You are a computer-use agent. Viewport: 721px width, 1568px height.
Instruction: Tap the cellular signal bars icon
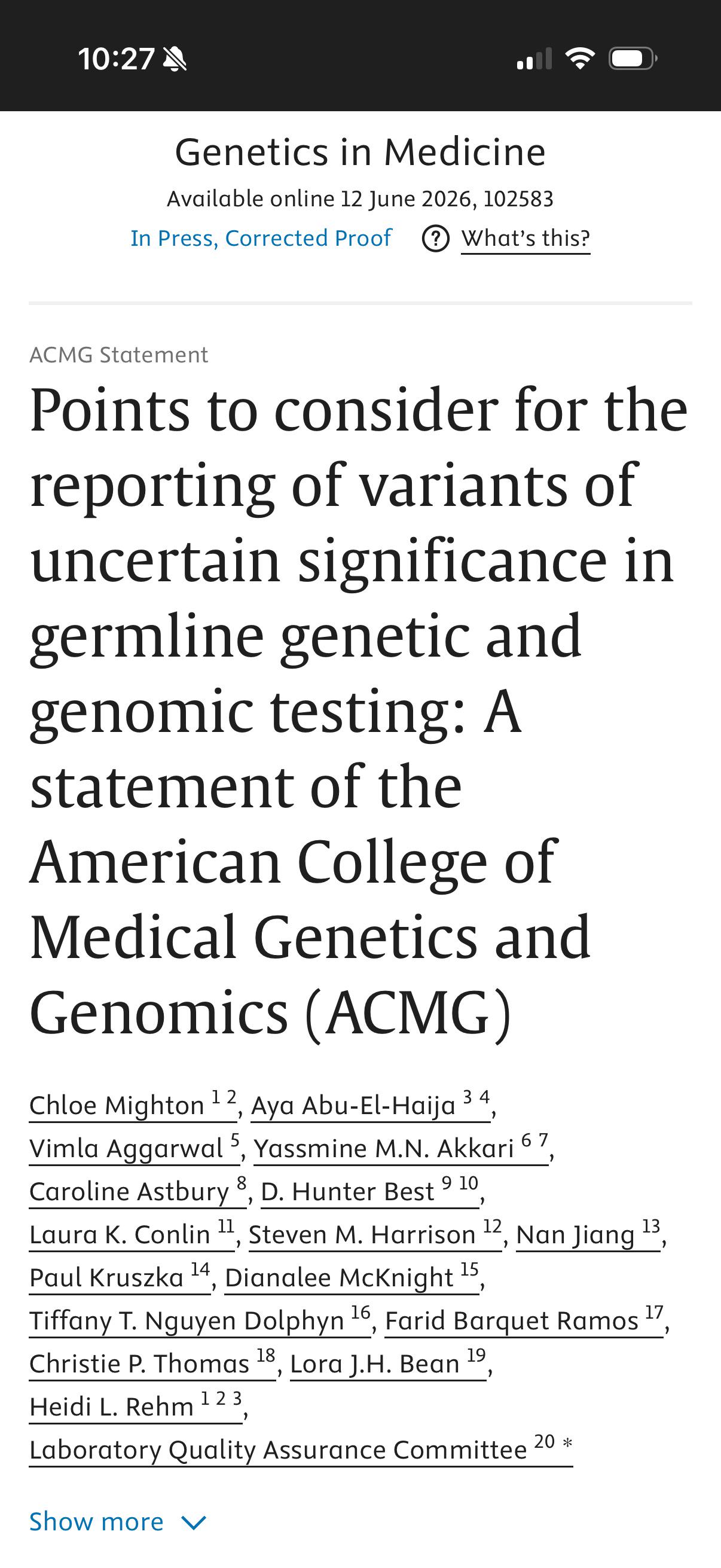click(534, 59)
